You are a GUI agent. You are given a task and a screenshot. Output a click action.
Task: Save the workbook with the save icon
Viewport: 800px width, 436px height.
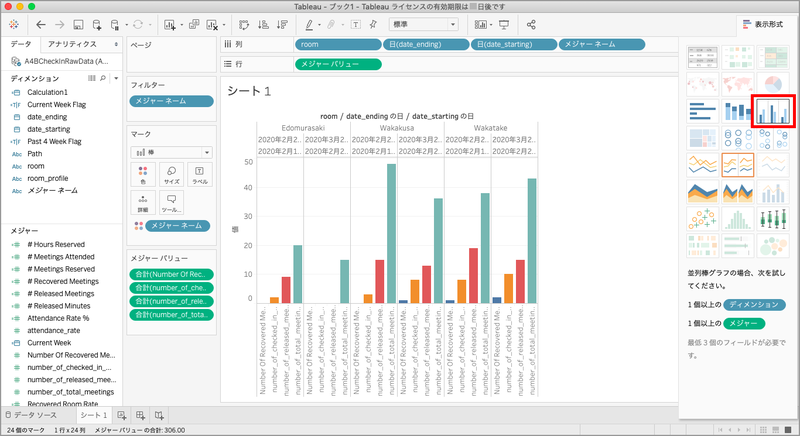click(78, 24)
